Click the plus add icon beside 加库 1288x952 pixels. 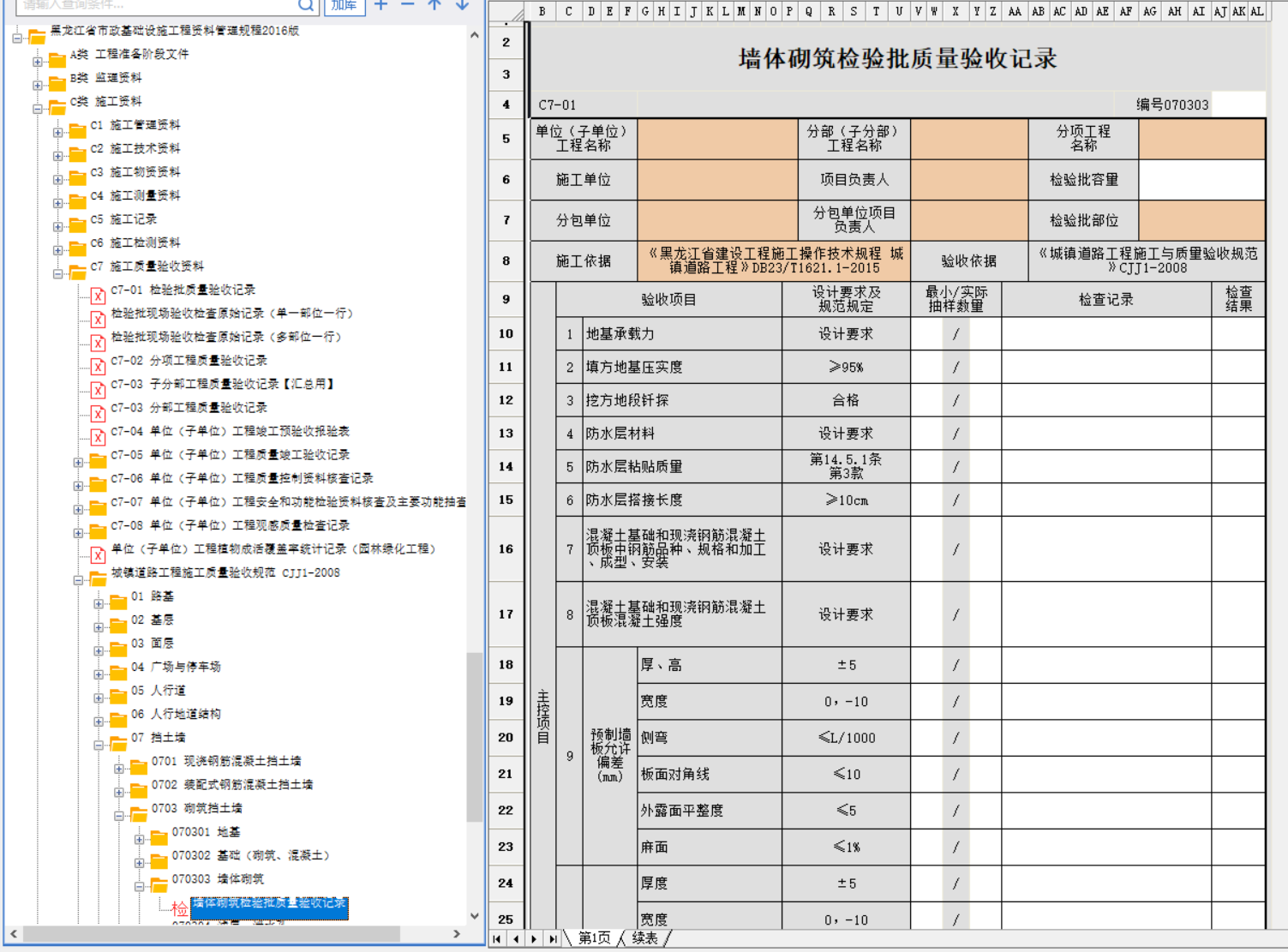(381, 5)
